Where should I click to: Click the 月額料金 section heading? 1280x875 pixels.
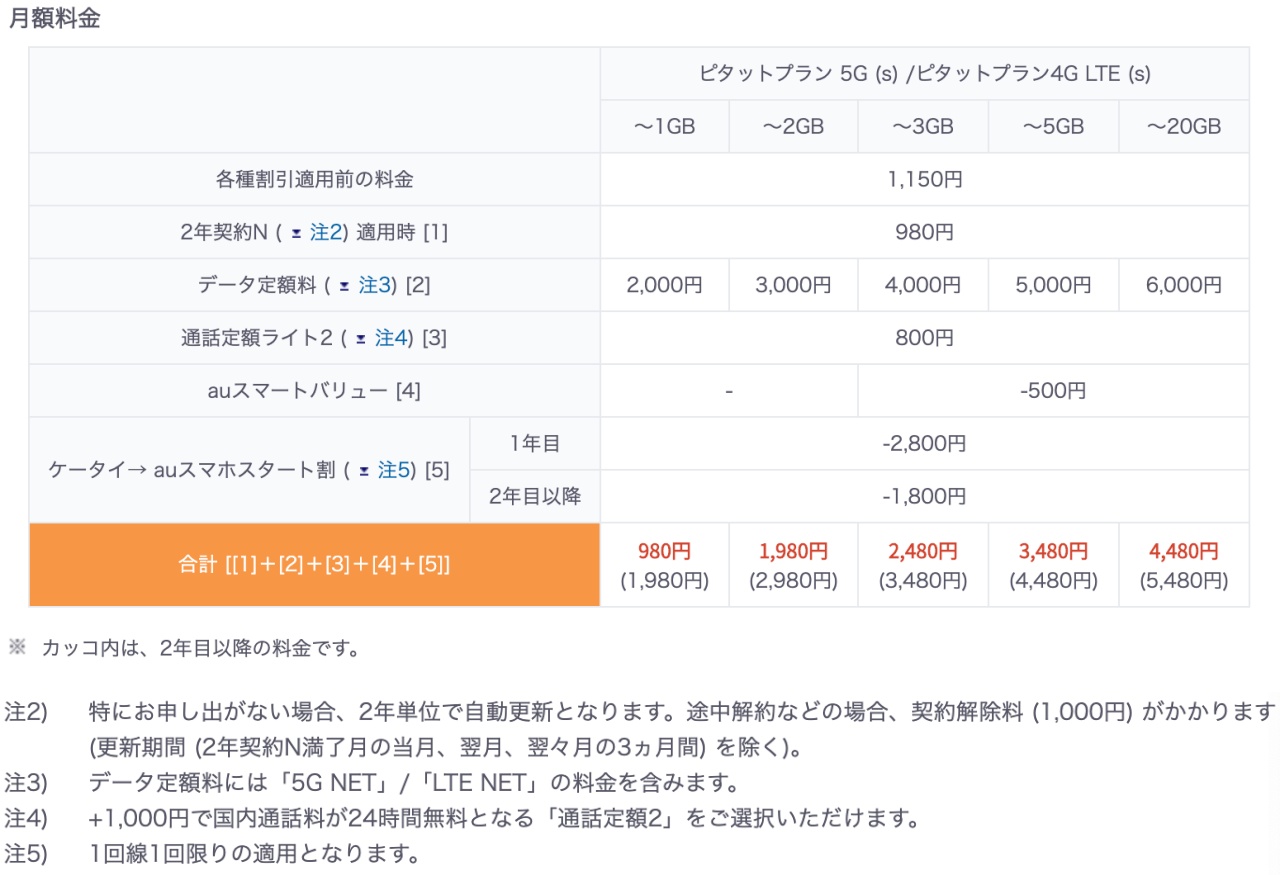pyautogui.click(x=55, y=19)
